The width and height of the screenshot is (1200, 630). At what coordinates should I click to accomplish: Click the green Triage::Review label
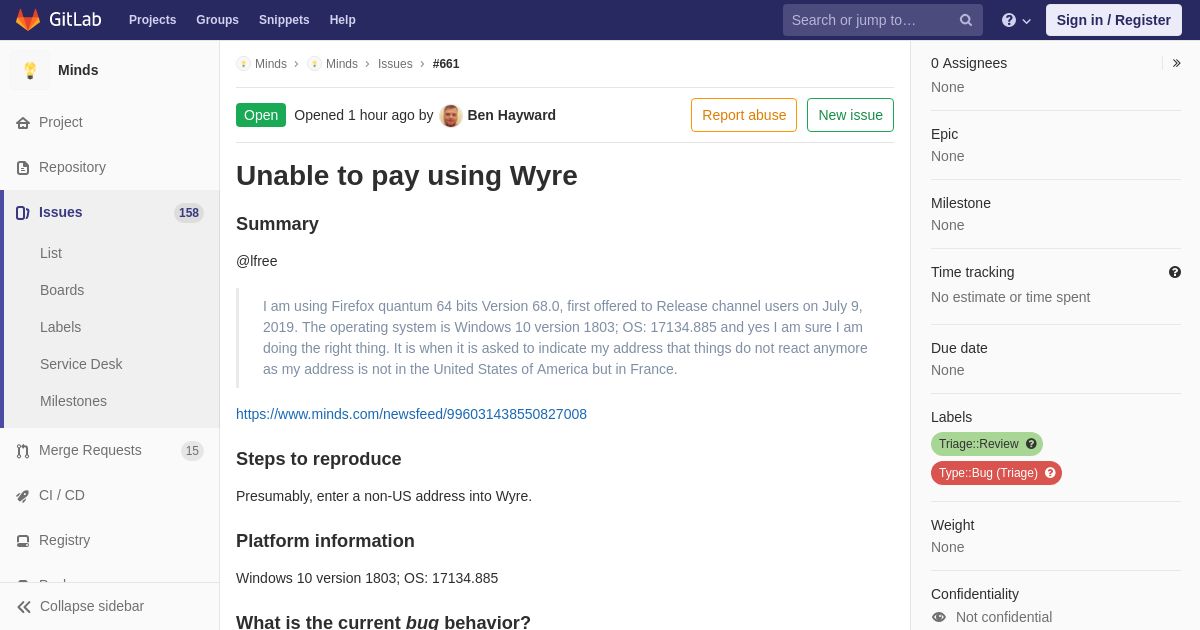coord(987,444)
